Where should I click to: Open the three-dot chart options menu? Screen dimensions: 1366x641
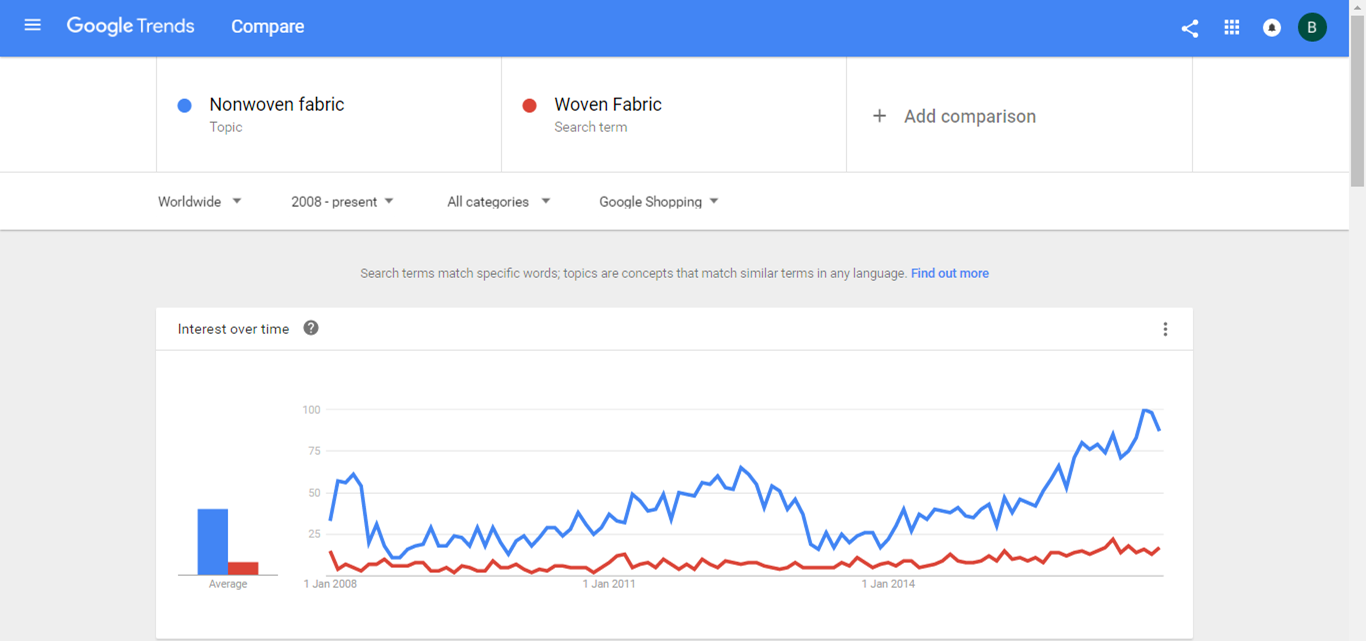click(x=1165, y=329)
